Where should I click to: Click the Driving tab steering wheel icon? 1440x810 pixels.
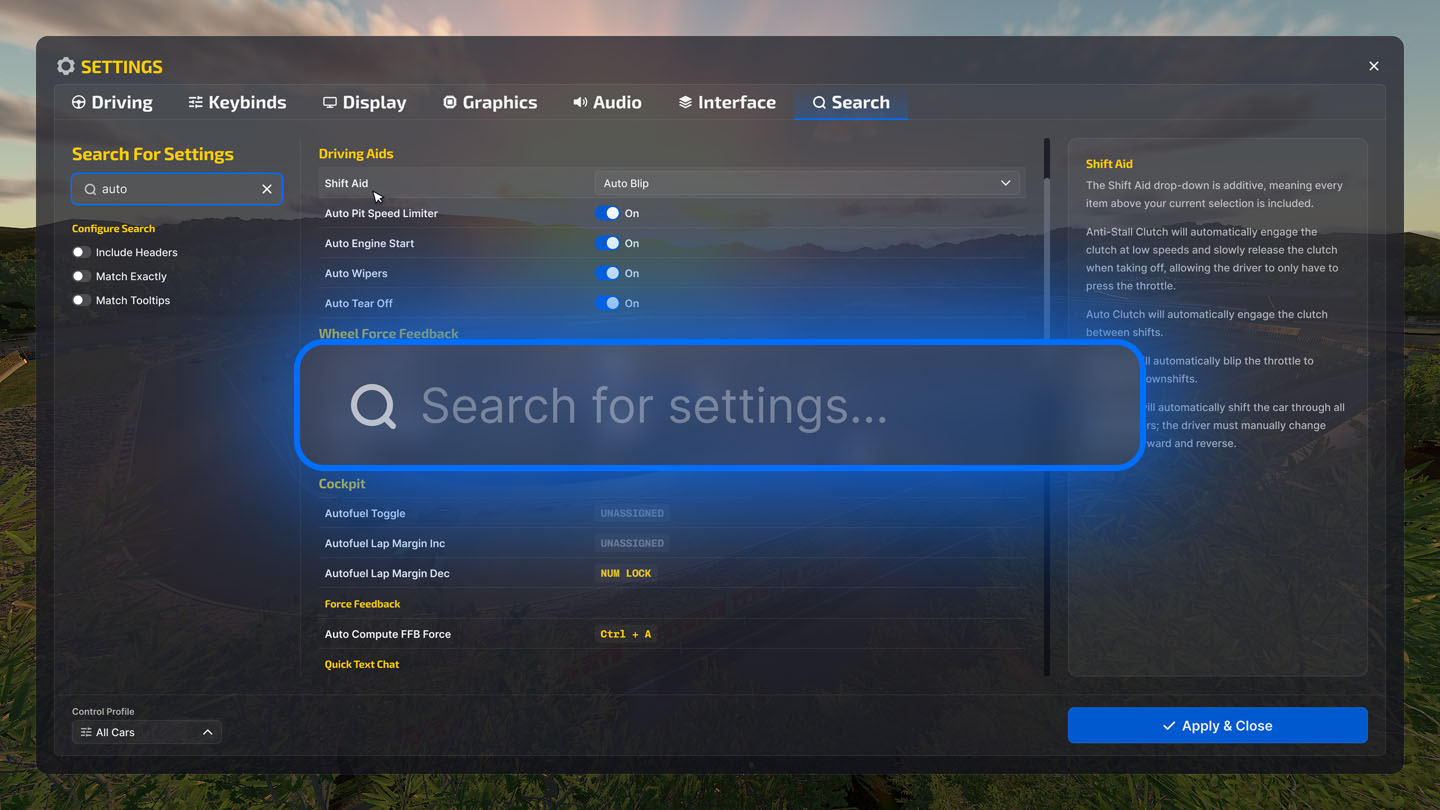pos(79,103)
